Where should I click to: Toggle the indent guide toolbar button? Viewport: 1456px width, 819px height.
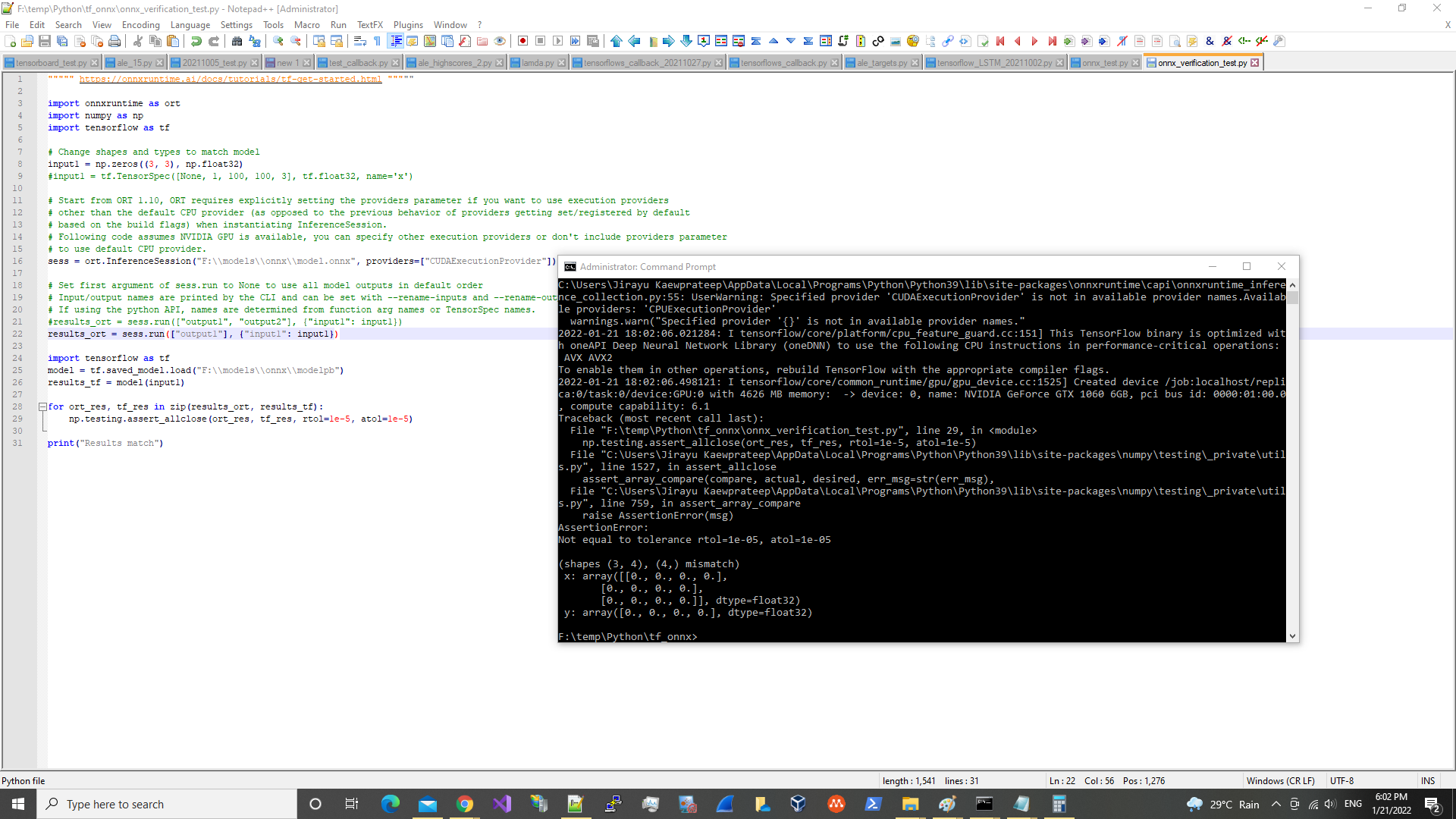(395, 41)
